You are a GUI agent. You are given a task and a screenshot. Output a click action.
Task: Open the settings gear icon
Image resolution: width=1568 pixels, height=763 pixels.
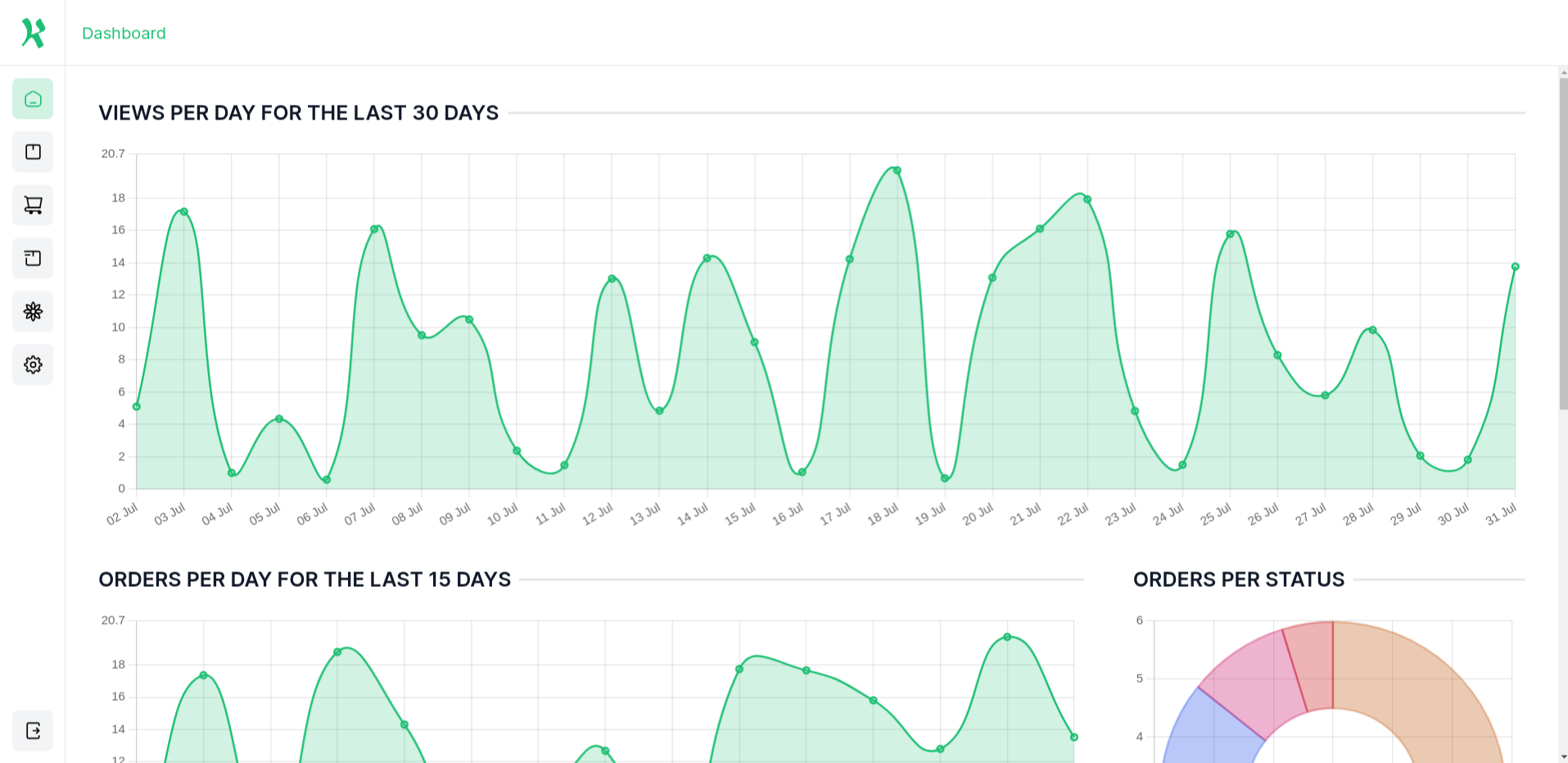click(33, 365)
